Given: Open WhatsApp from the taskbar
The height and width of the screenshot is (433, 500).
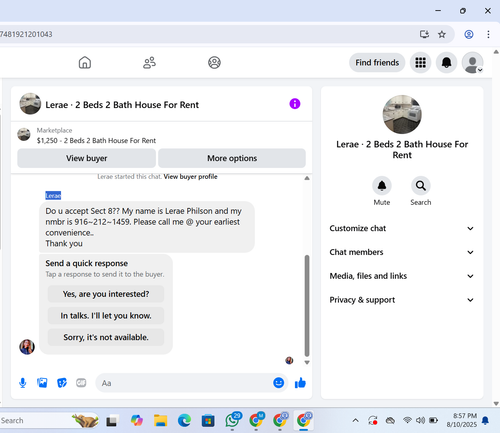Looking at the screenshot, I should (x=232, y=420).
